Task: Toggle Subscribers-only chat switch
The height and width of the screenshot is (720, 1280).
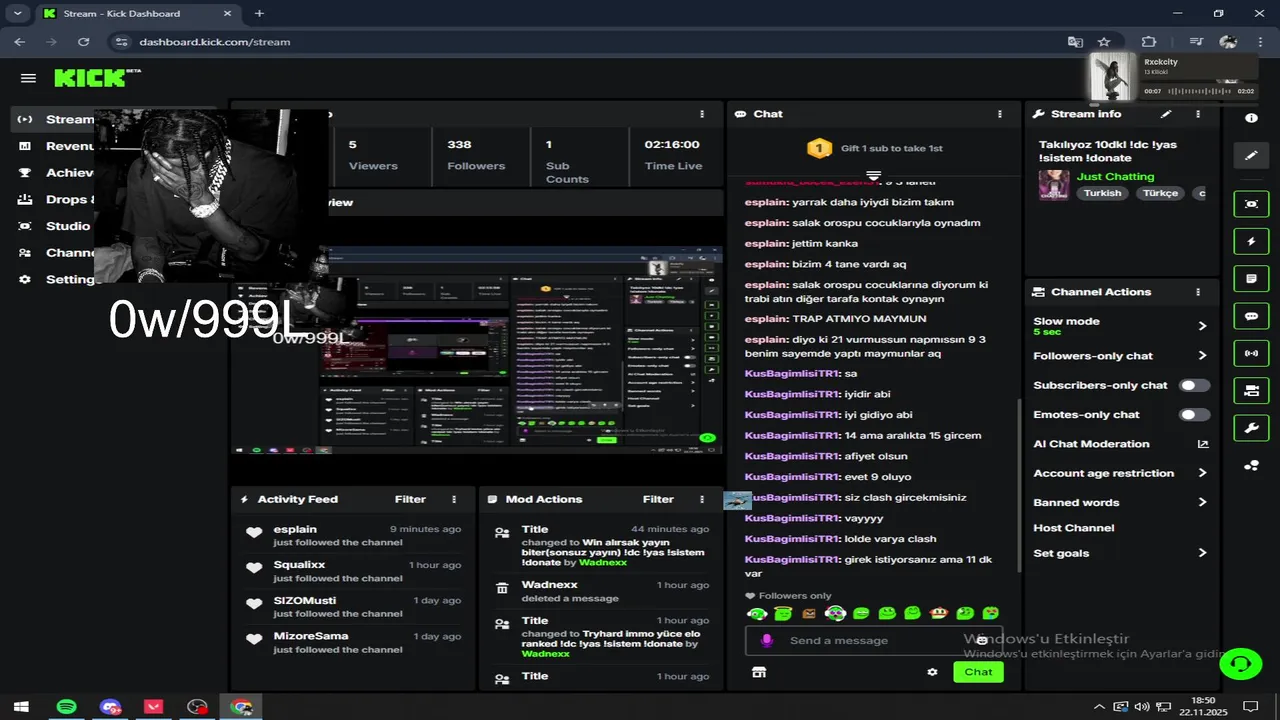Action: 1194,385
